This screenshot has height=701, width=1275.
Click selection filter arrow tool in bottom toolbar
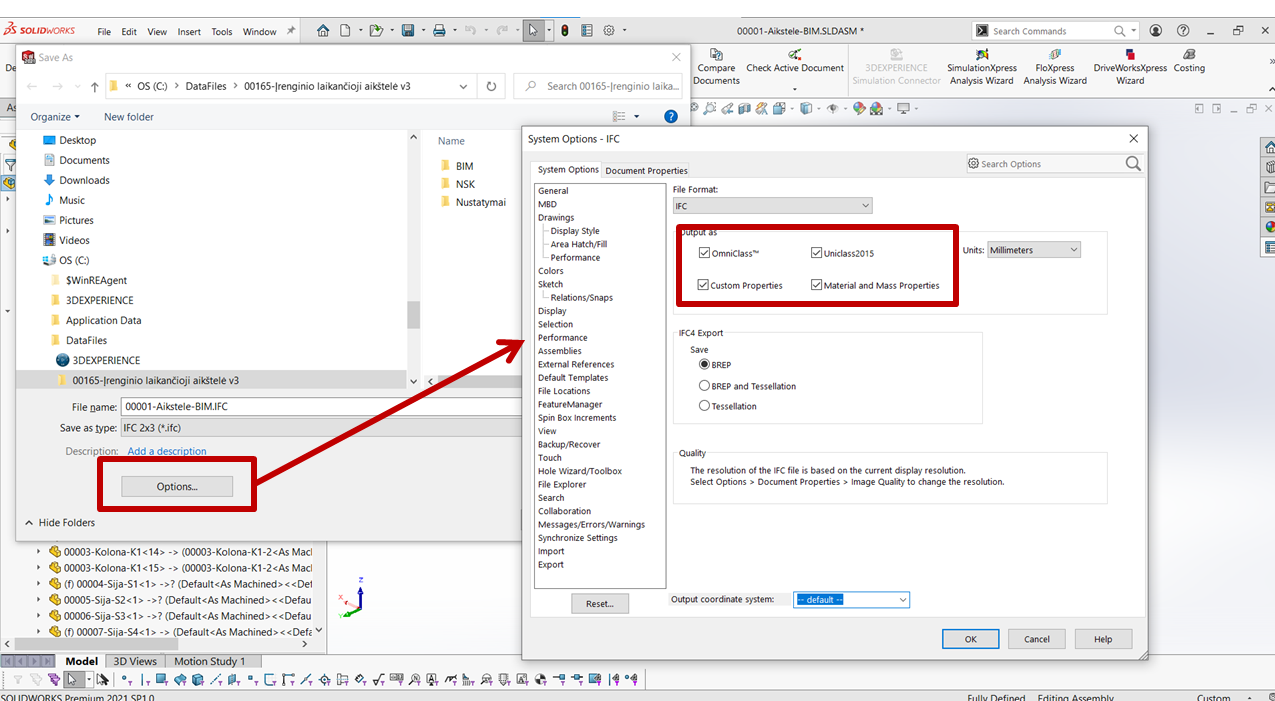click(72, 680)
